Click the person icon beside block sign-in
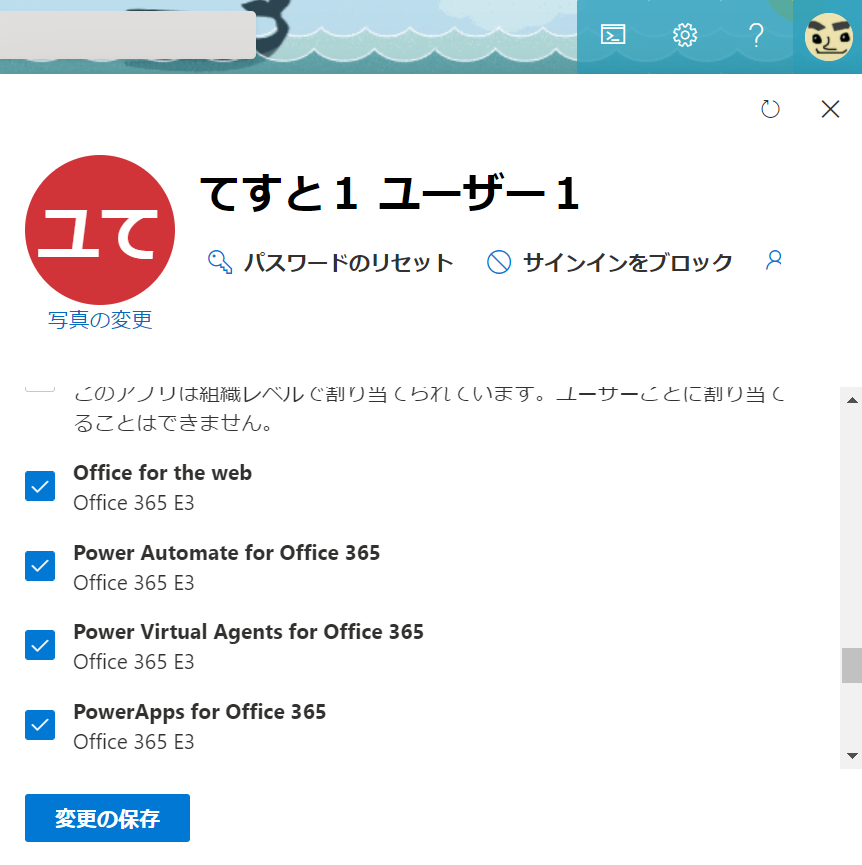This screenshot has height=865, width=862. pyautogui.click(x=774, y=259)
